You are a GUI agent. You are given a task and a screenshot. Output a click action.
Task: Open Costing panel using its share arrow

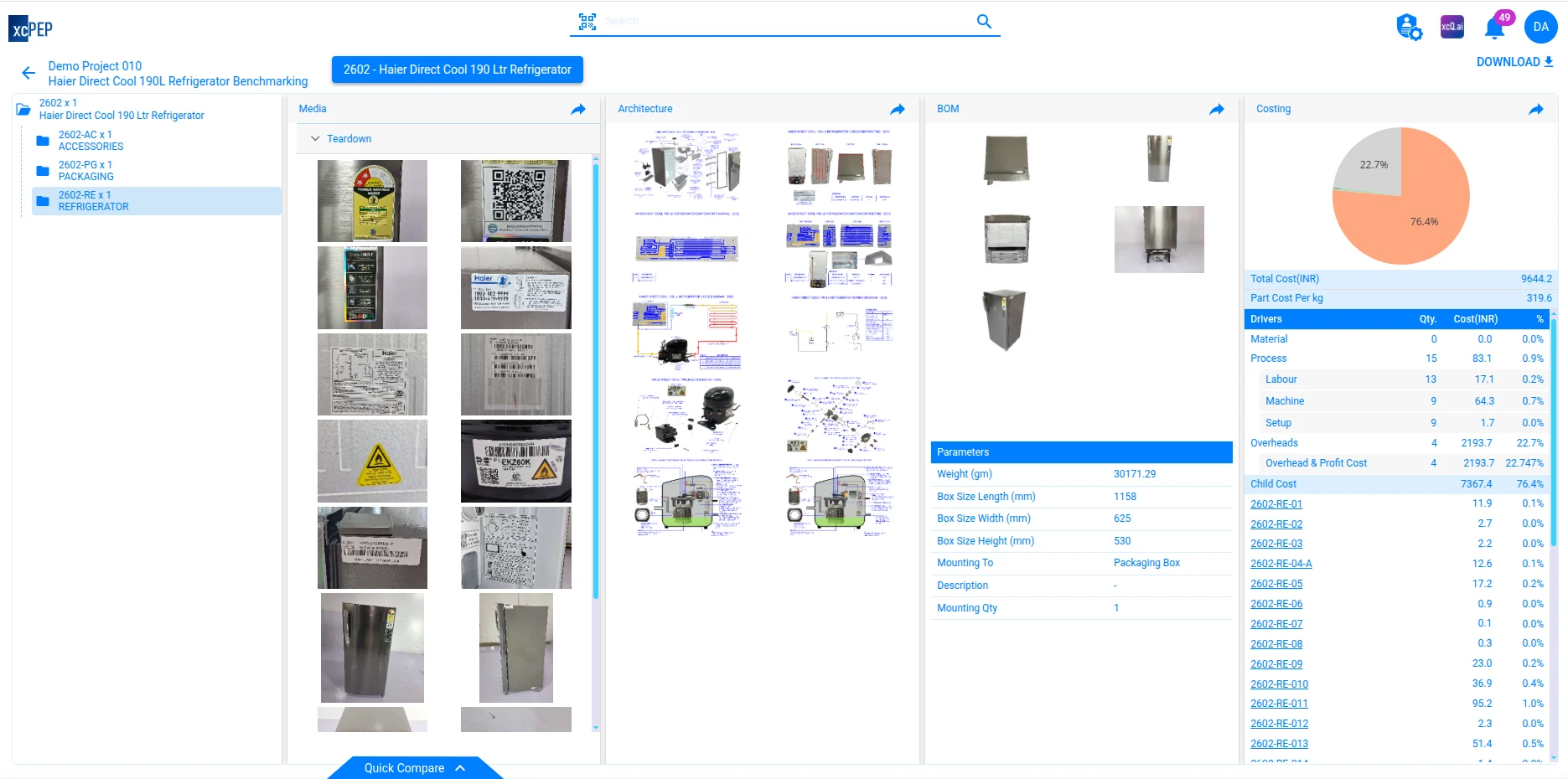pyautogui.click(x=1536, y=109)
